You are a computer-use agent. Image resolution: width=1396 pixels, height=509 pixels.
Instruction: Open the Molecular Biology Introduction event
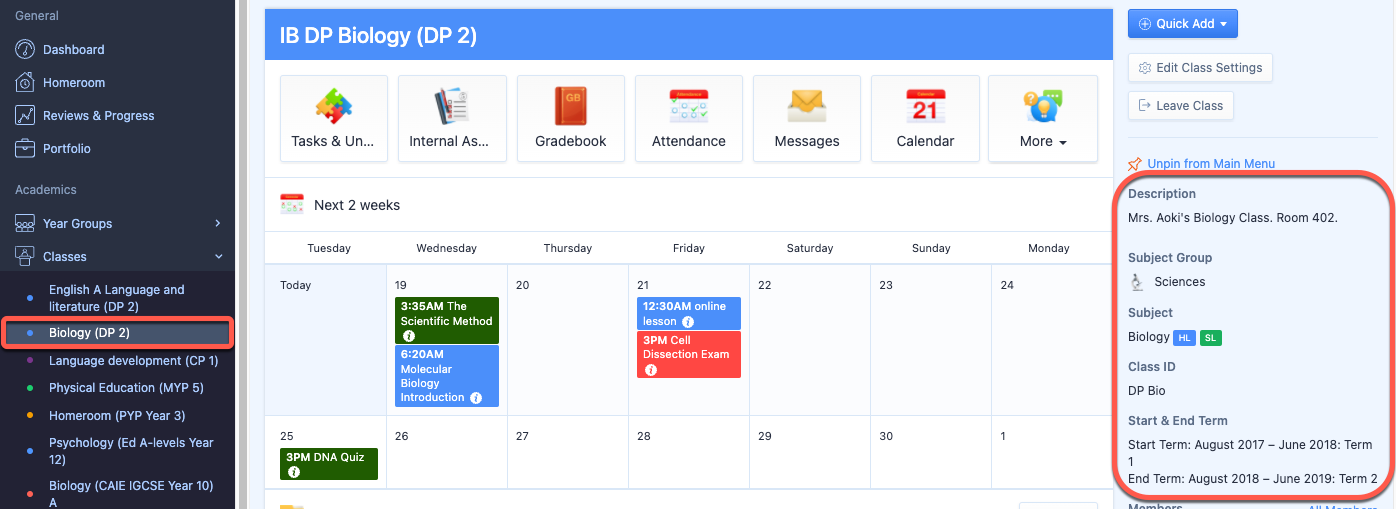tap(447, 376)
